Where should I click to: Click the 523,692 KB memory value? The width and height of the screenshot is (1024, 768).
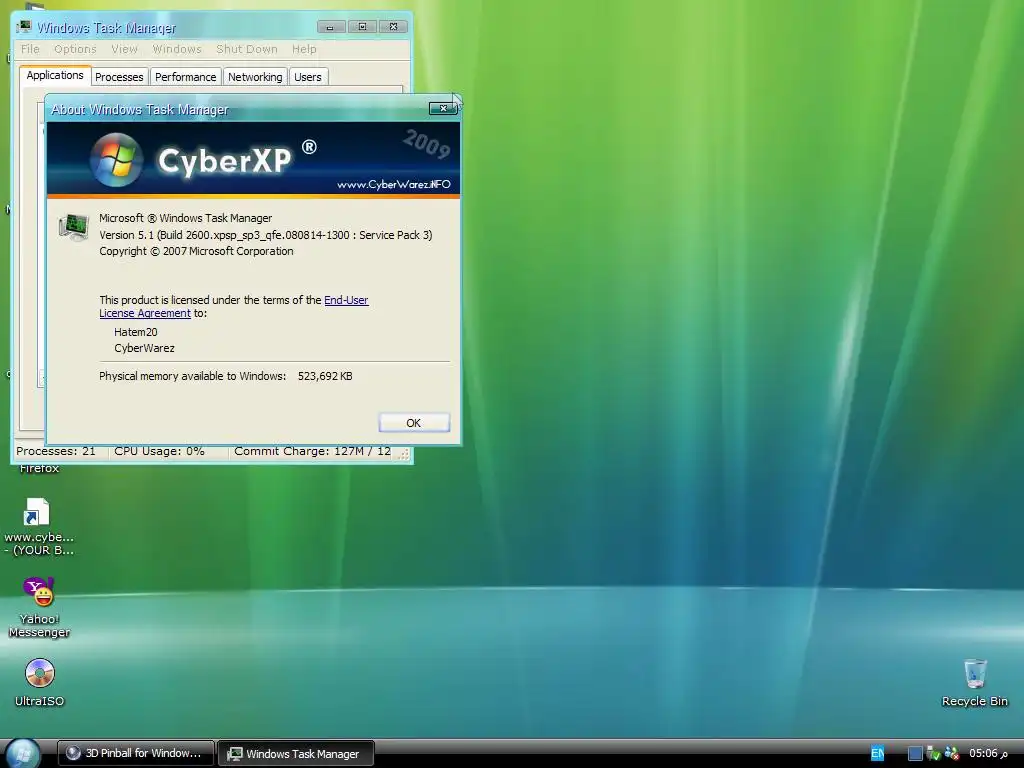[325, 376]
